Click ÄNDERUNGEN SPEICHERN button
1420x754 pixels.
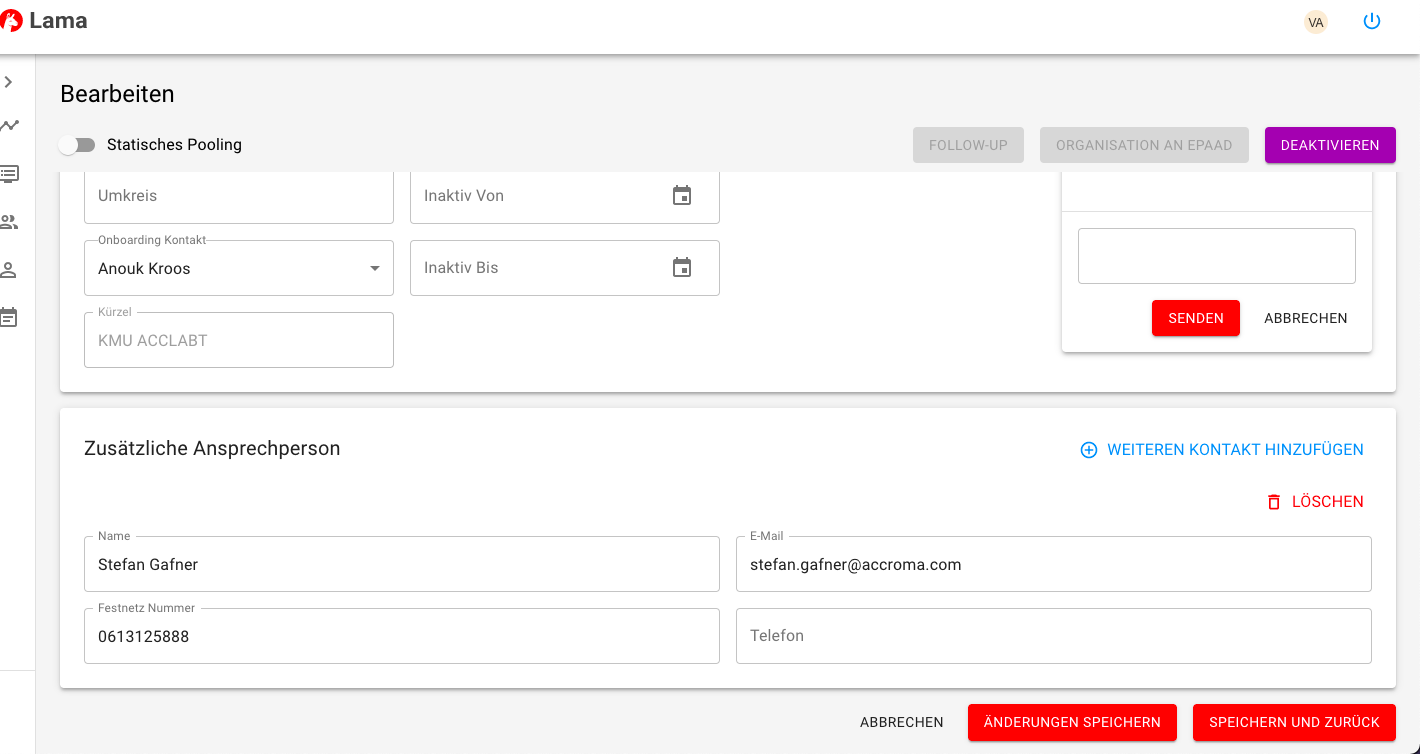(x=1072, y=722)
